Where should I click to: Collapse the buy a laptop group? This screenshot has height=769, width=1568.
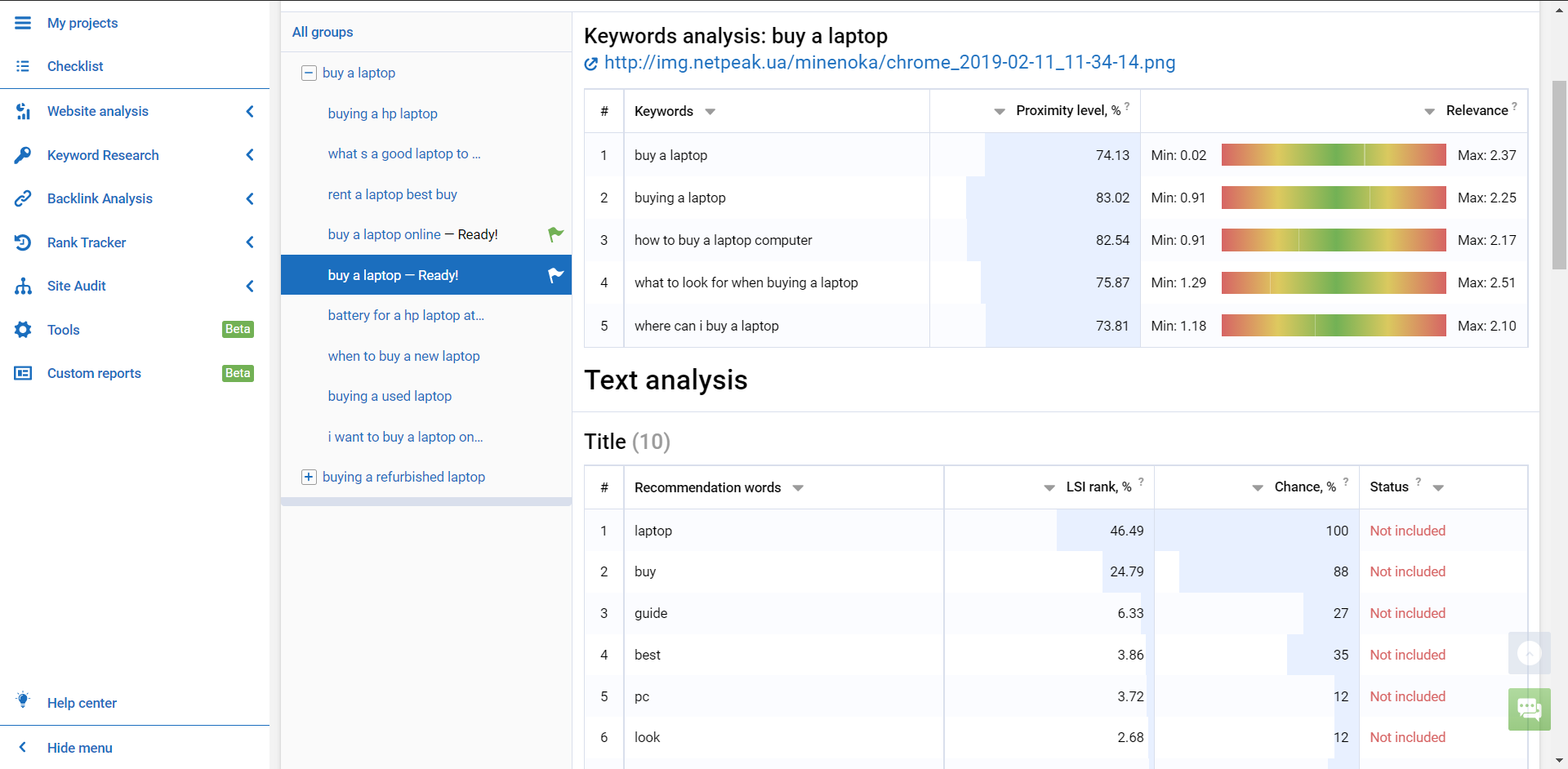[309, 73]
